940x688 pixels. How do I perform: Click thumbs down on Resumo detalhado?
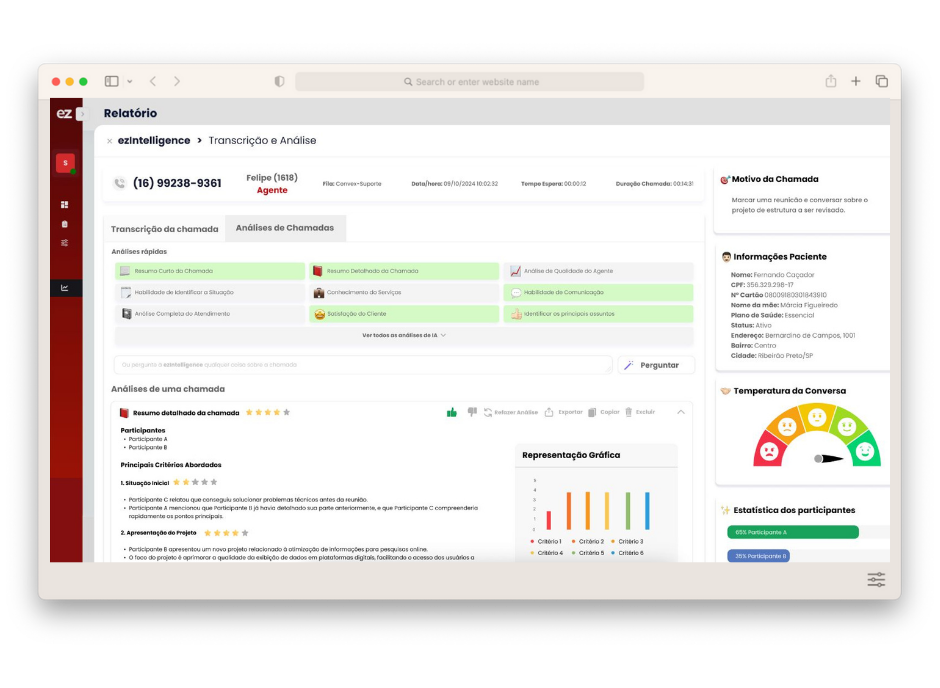point(472,412)
